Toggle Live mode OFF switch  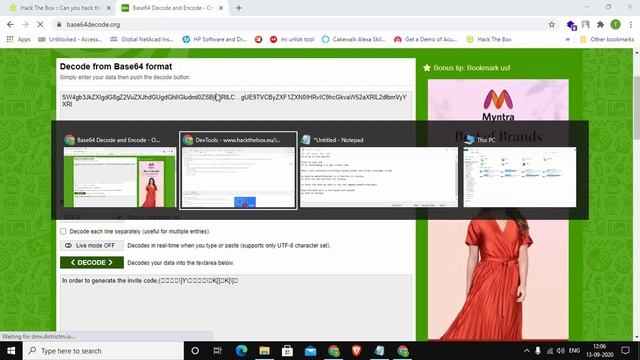(92, 245)
